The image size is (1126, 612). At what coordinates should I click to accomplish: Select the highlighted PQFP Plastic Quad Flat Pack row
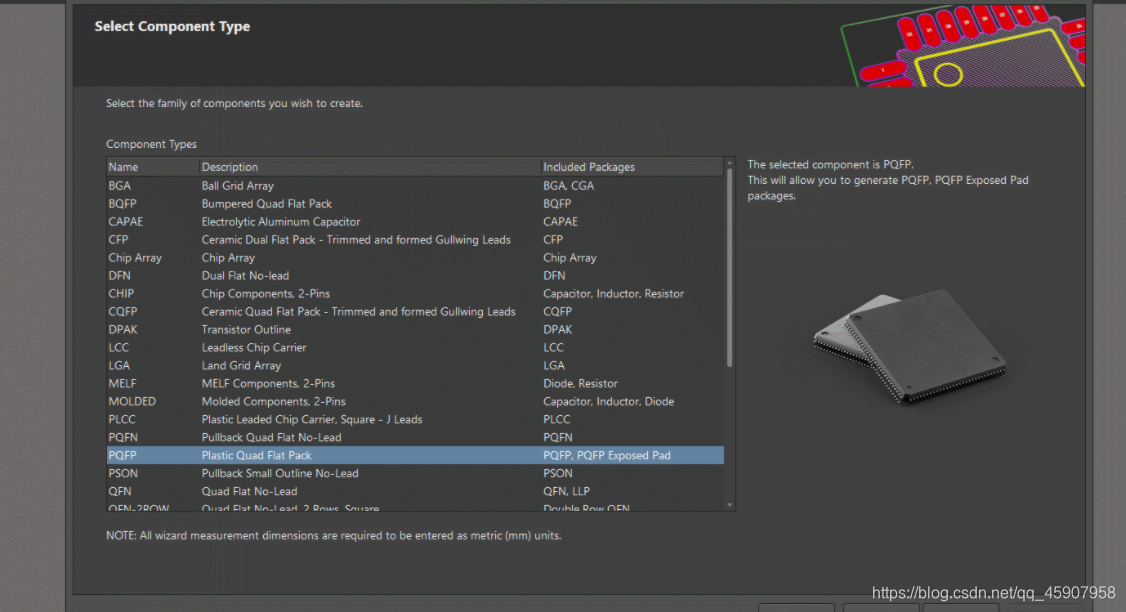click(300, 456)
